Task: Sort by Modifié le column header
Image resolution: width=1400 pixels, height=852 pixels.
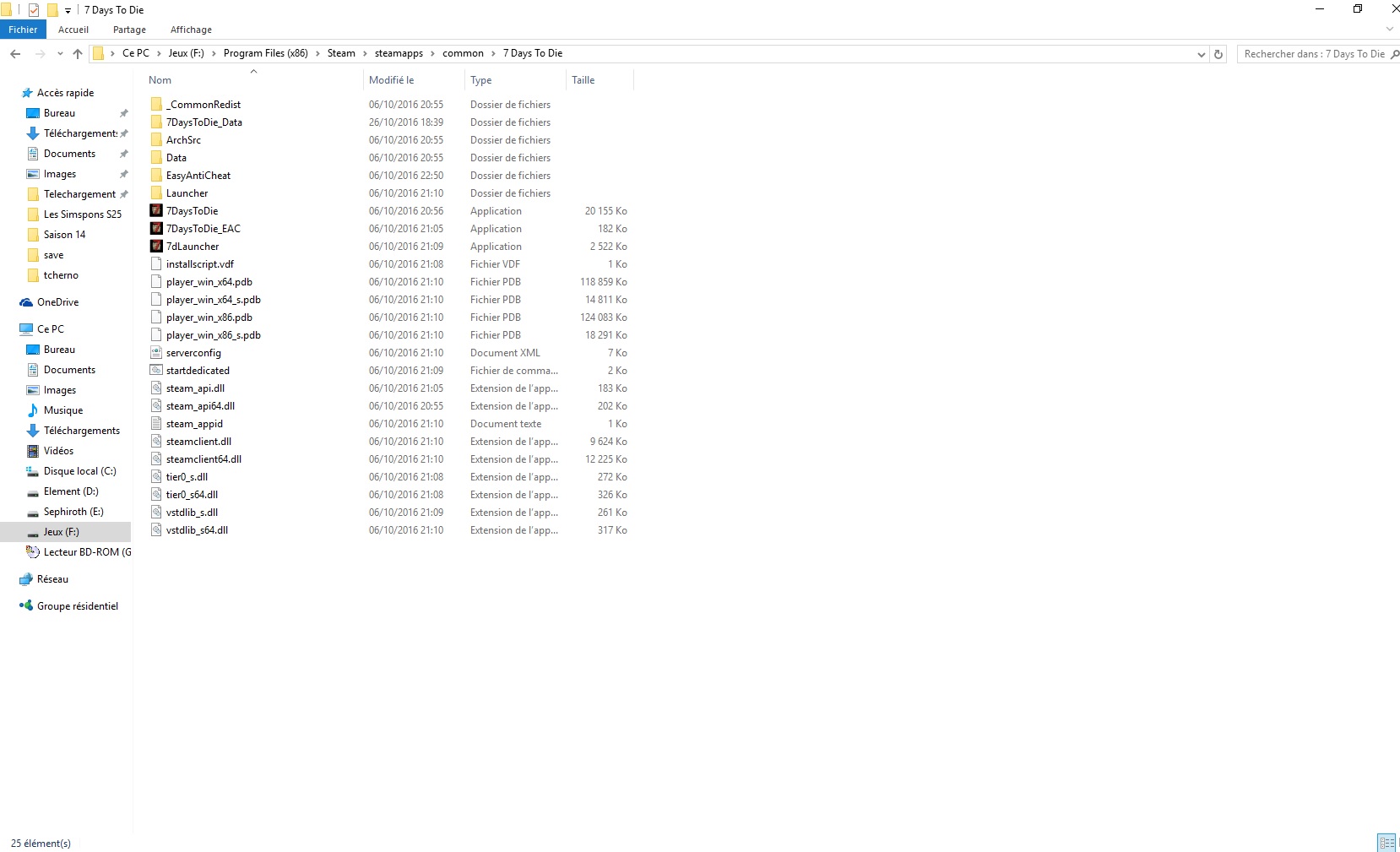Action: click(x=391, y=80)
